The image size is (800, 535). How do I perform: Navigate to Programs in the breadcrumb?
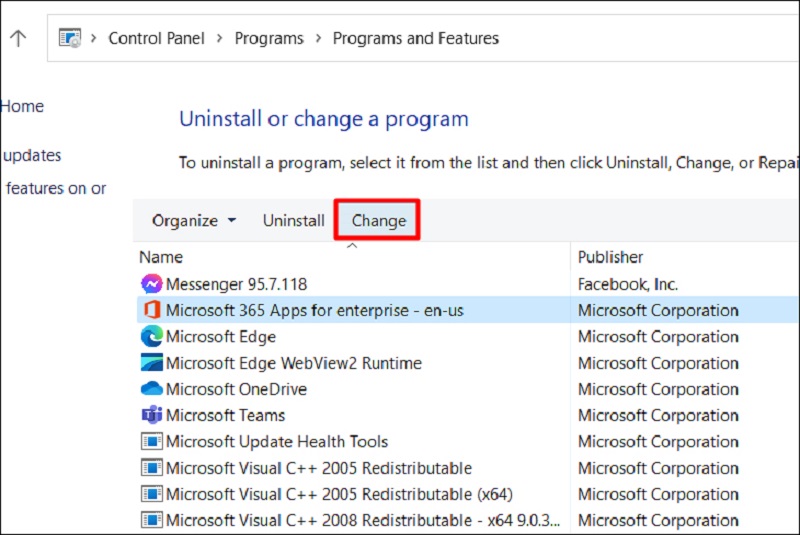click(269, 39)
